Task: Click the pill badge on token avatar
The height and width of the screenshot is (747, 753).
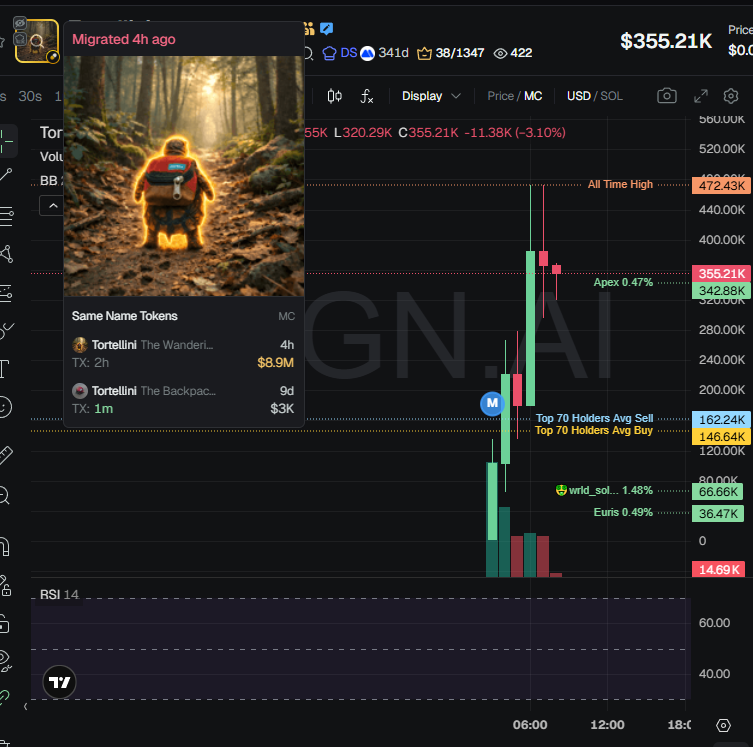Action: point(53,57)
